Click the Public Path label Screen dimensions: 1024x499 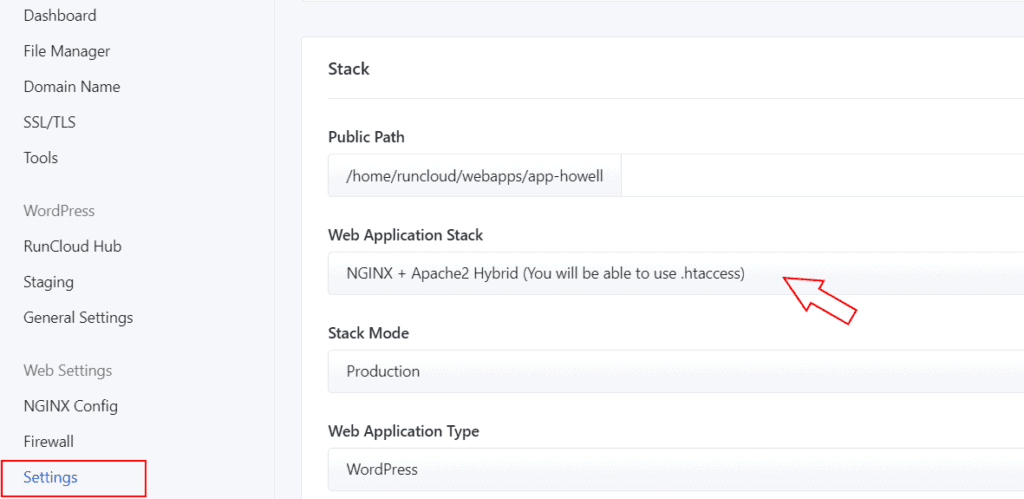(366, 137)
